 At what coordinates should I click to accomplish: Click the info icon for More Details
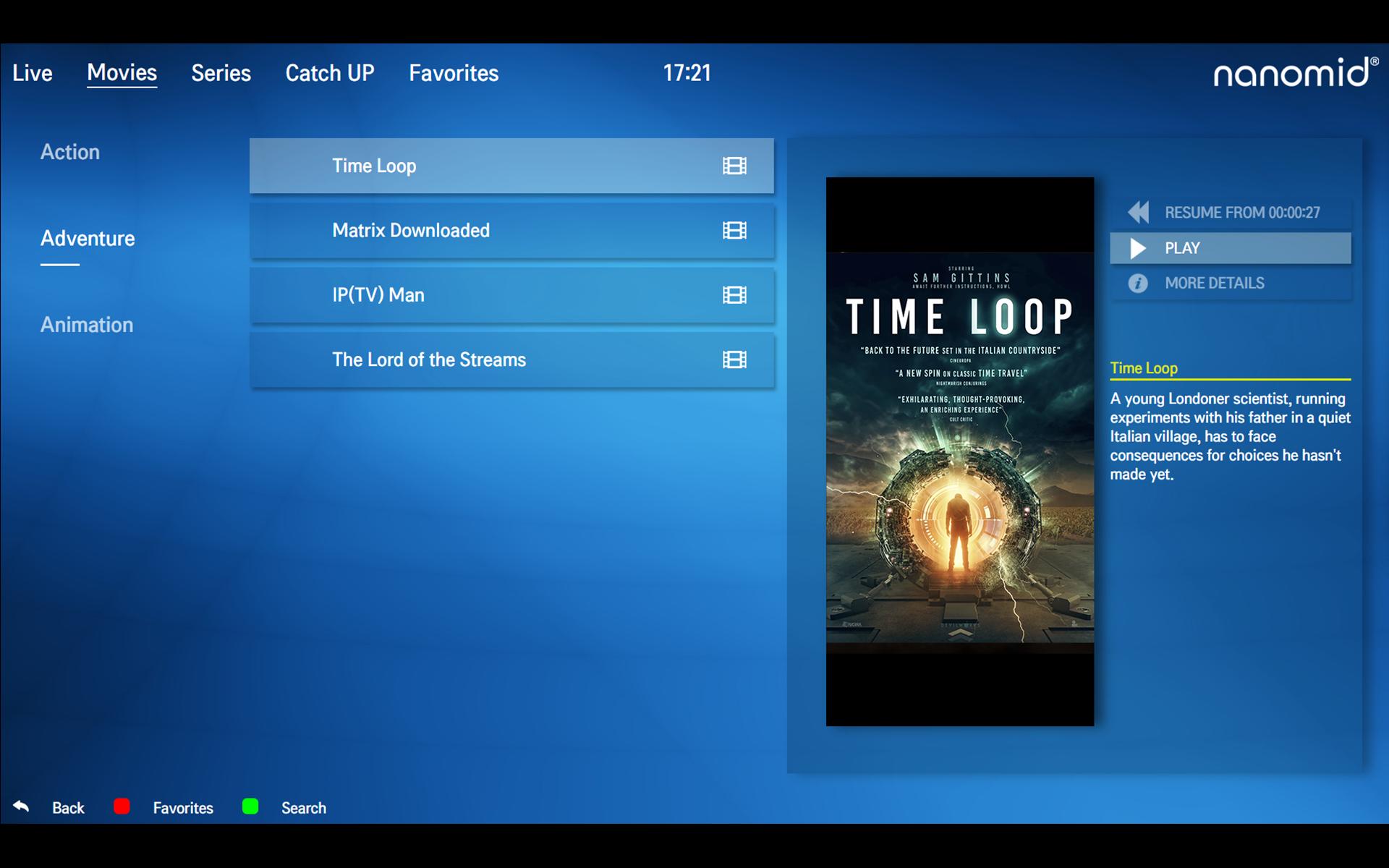[x=1138, y=283]
